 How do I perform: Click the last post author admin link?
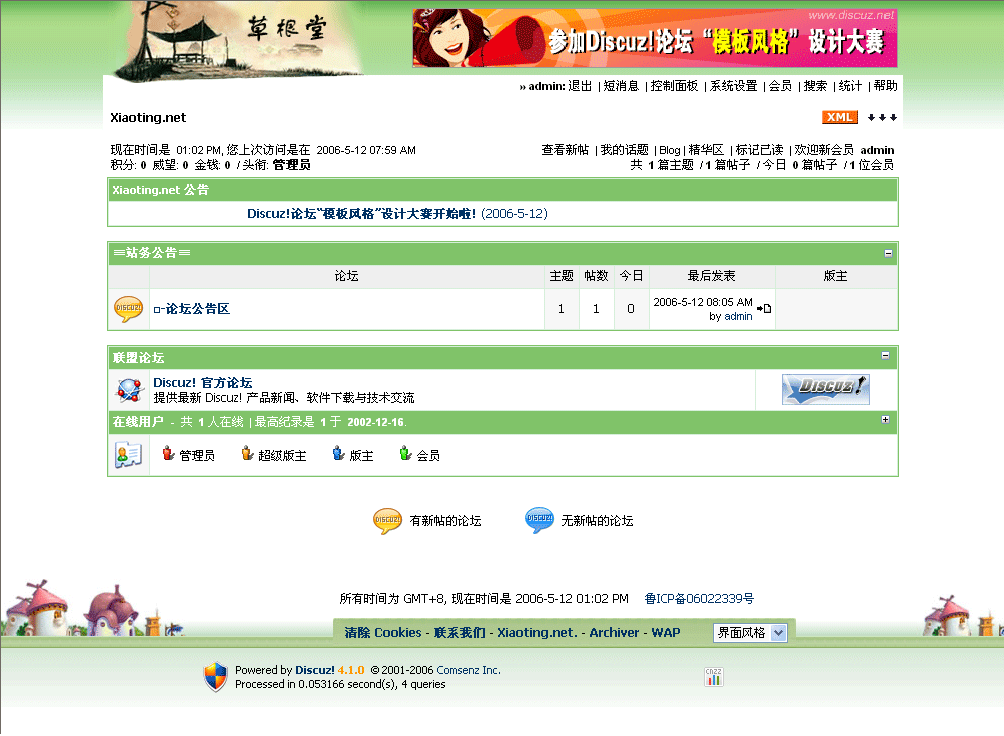pyautogui.click(x=738, y=316)
